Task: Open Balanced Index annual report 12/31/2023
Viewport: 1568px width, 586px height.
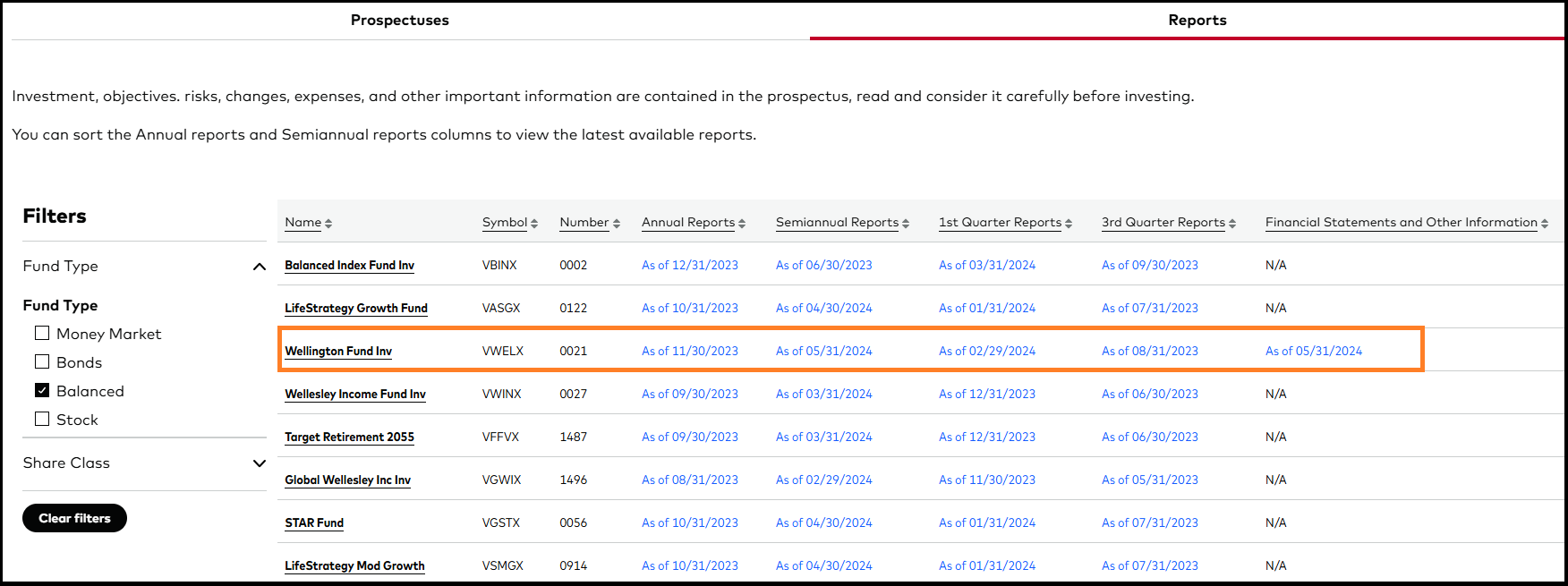Action: pyautogui.click(x=690, y=266)
